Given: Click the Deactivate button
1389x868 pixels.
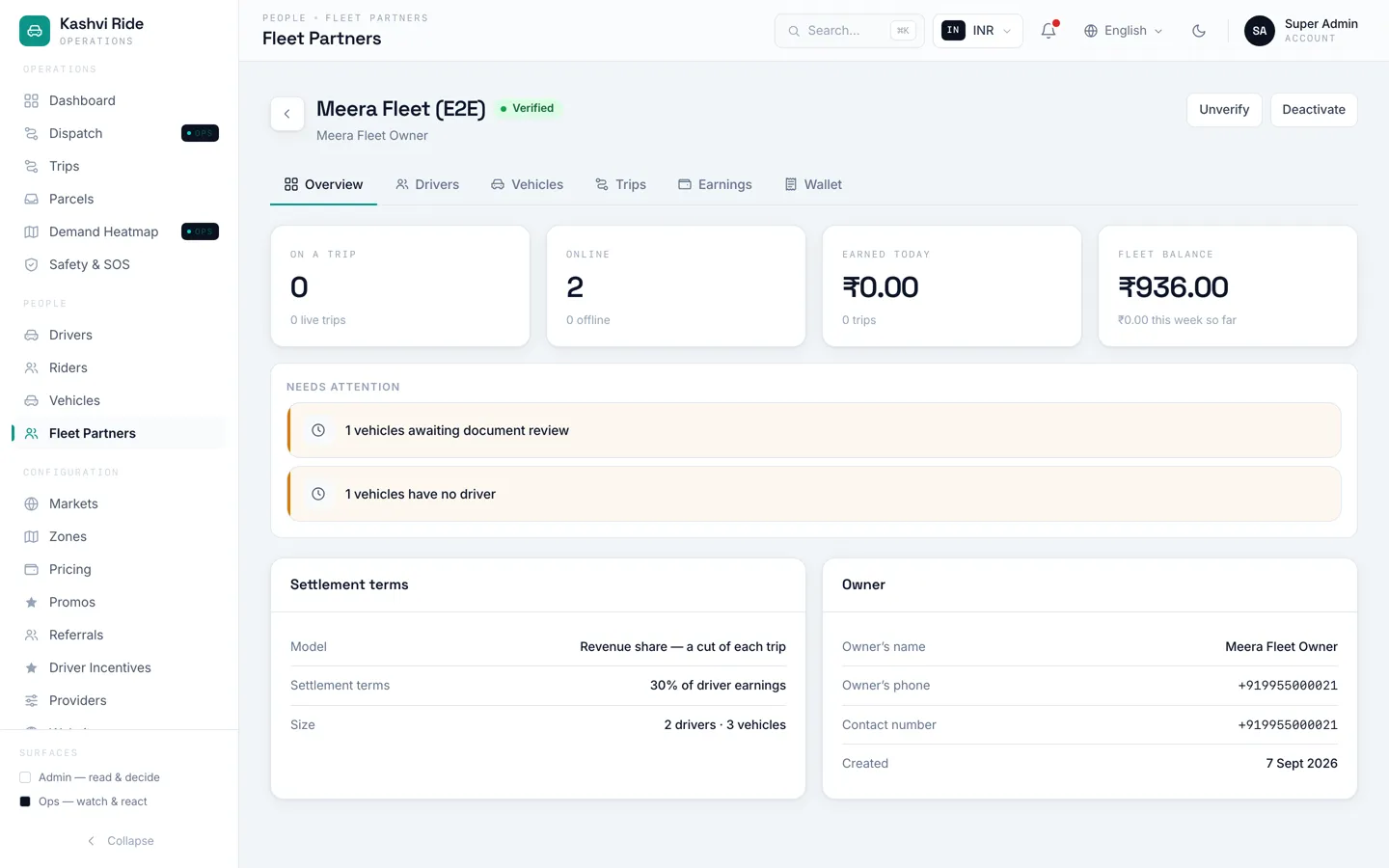Looking at the screenshot, I should click(1314, 110).
